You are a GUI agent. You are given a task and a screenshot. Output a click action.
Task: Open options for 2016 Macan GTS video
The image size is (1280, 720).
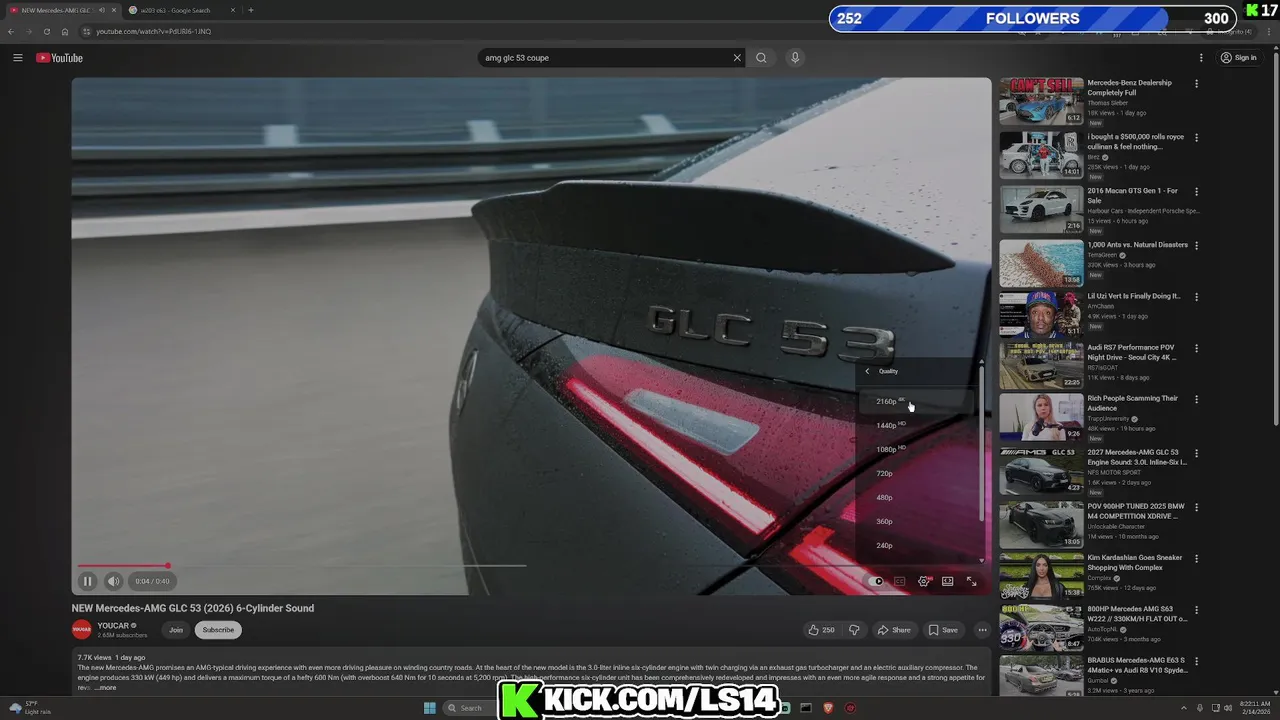coord(1196,193)
